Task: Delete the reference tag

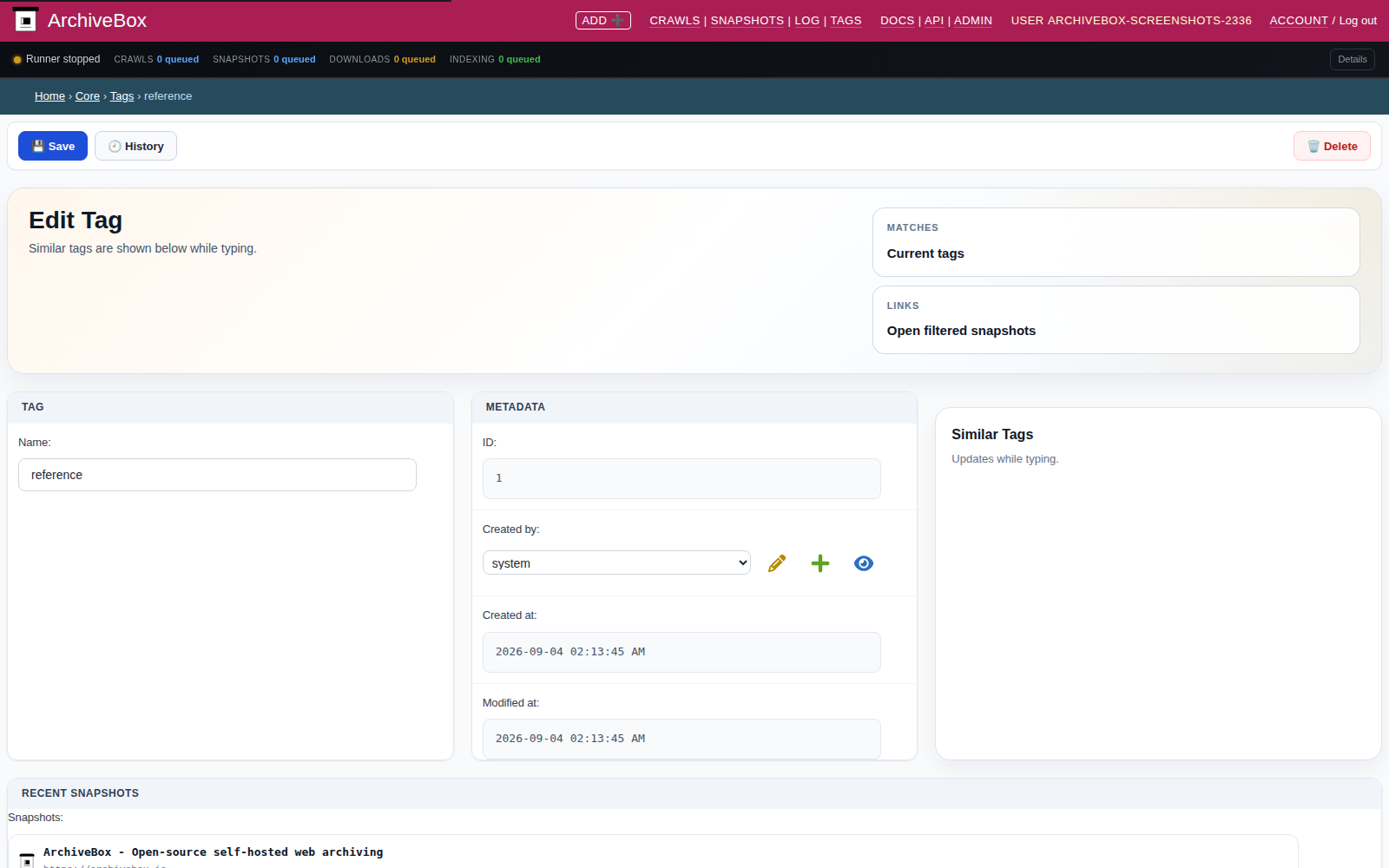Action: [x=1333, y=146]
